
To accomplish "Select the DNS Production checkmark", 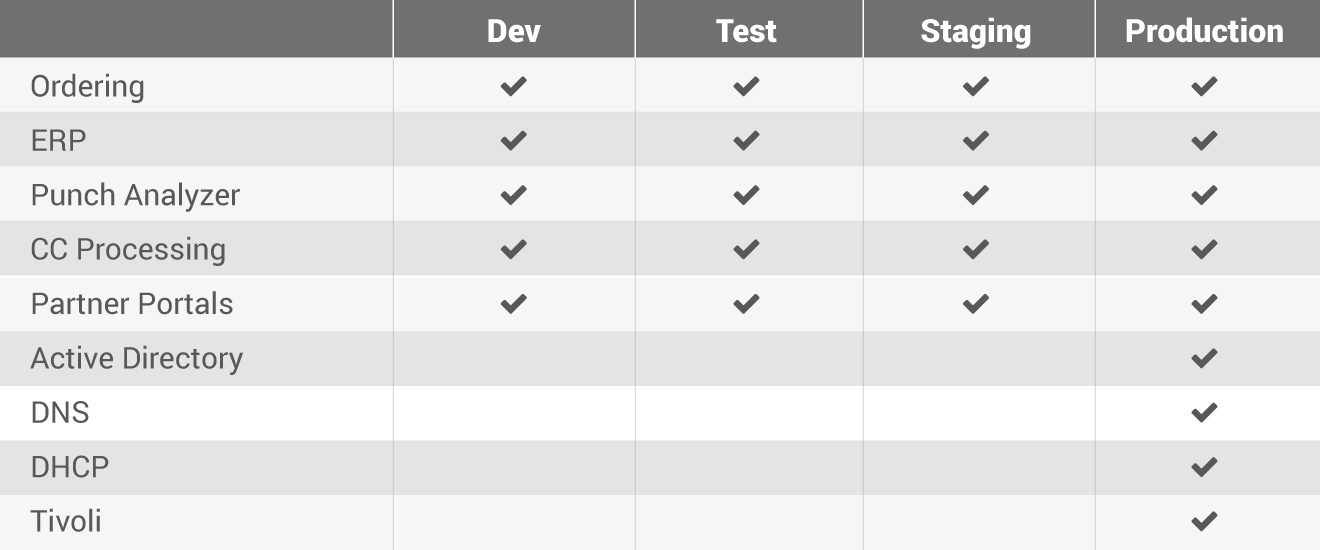I will 1204,413.
